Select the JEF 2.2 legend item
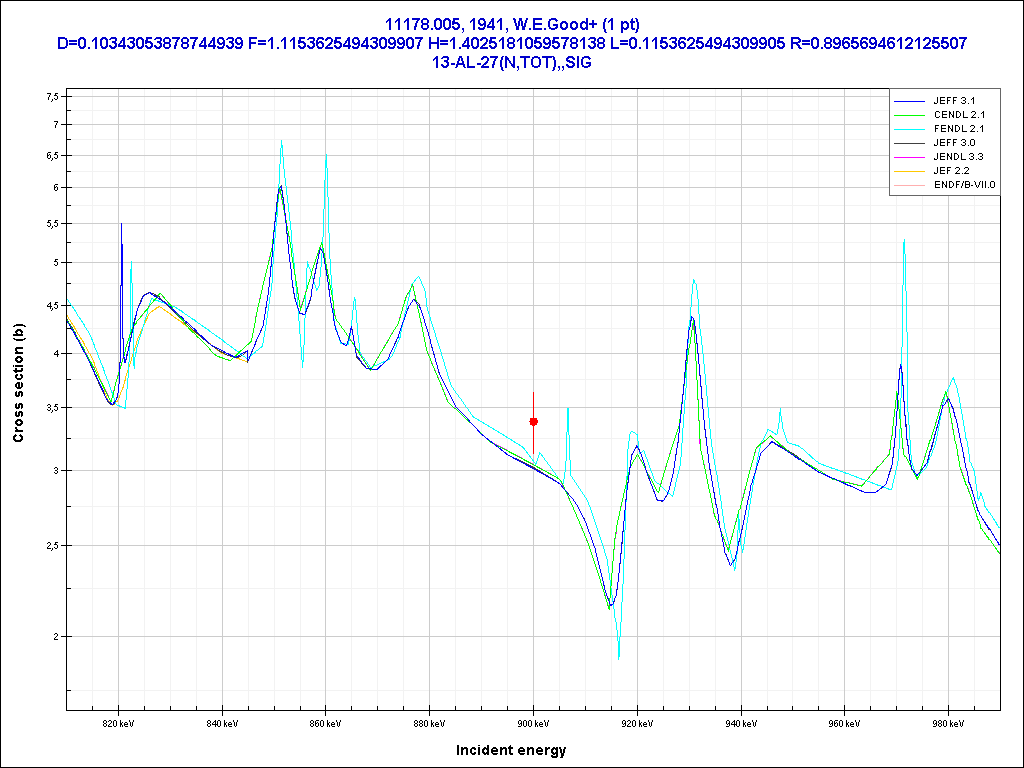The image size is (1024, 768). (x=955, y=171)
